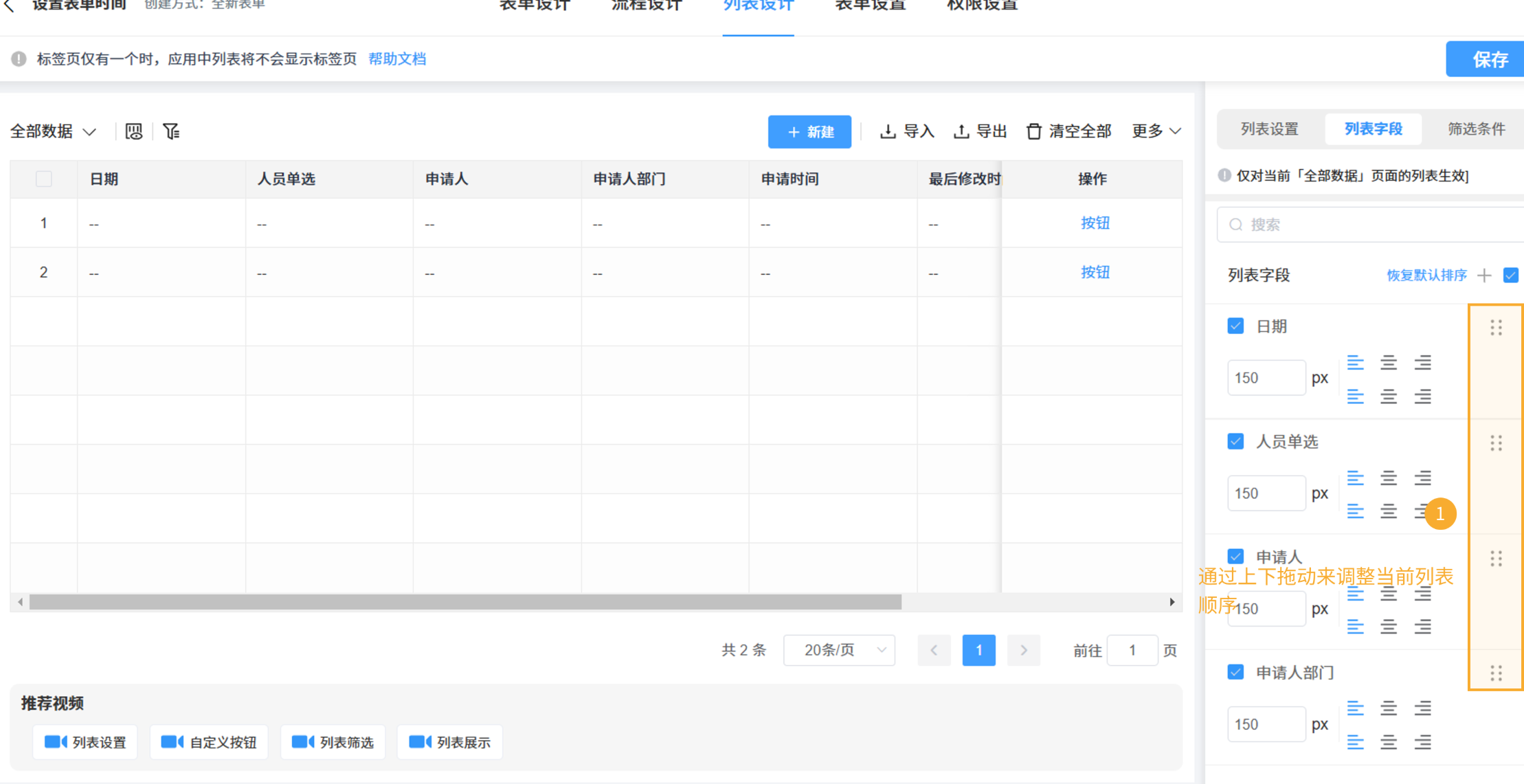Viewport: 1524px width, 784px height.
Task: Play the 列表展示 recommended video
Action: 449,742
